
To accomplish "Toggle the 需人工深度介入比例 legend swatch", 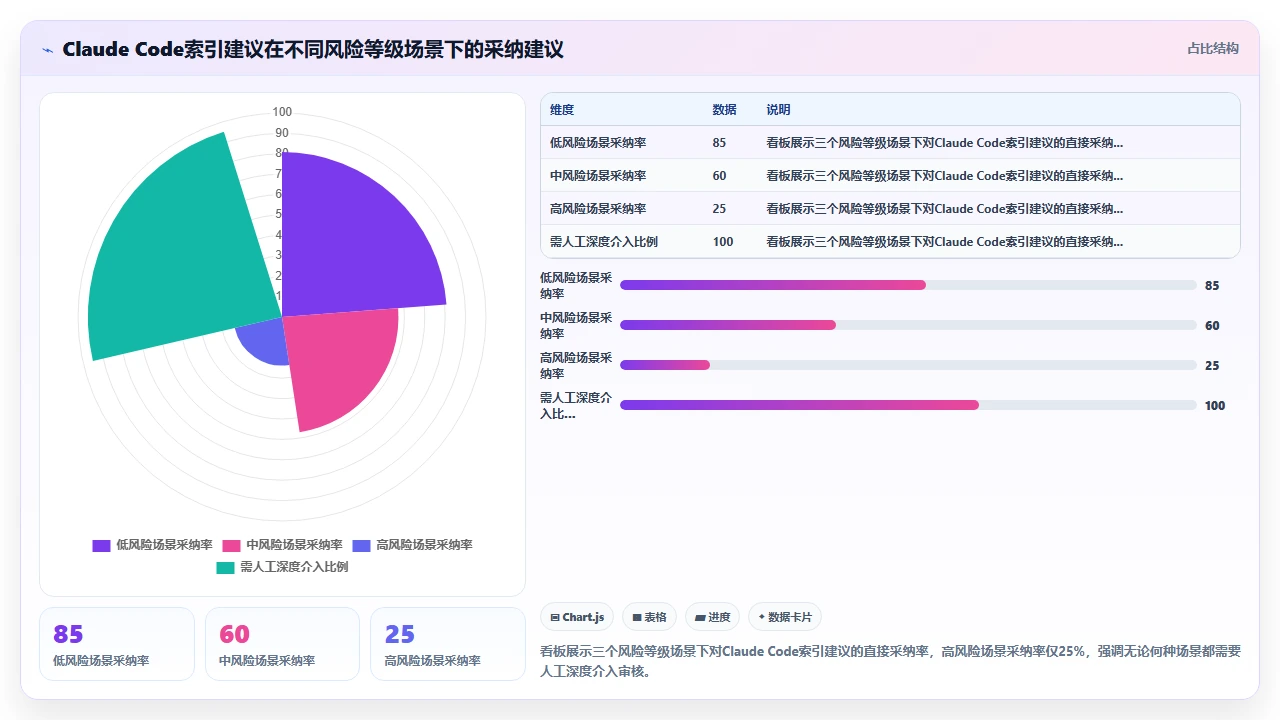I will pyautogui.click(x=225, y=567).
